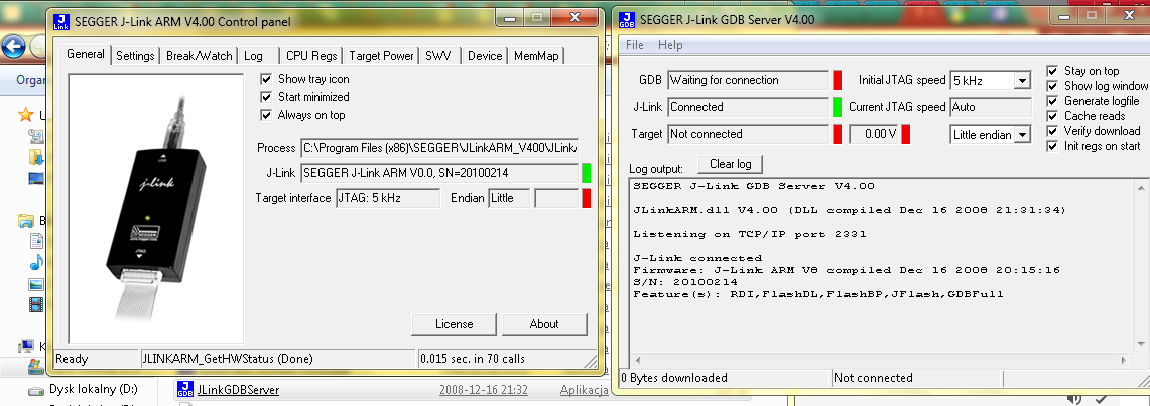Click the red indicator beside 0.00 V
The height and width of the screenshot is (406, 1150).
tap(906, 134)
